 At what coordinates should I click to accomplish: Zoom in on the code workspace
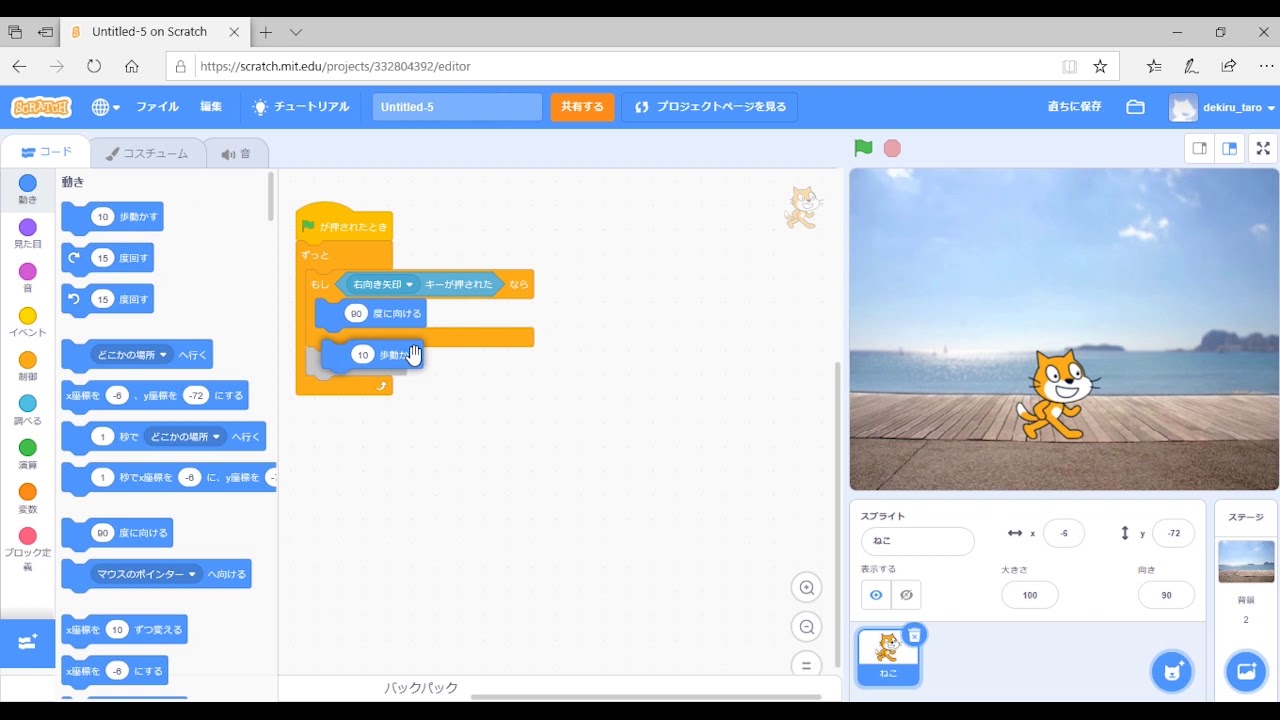(806, 587)
